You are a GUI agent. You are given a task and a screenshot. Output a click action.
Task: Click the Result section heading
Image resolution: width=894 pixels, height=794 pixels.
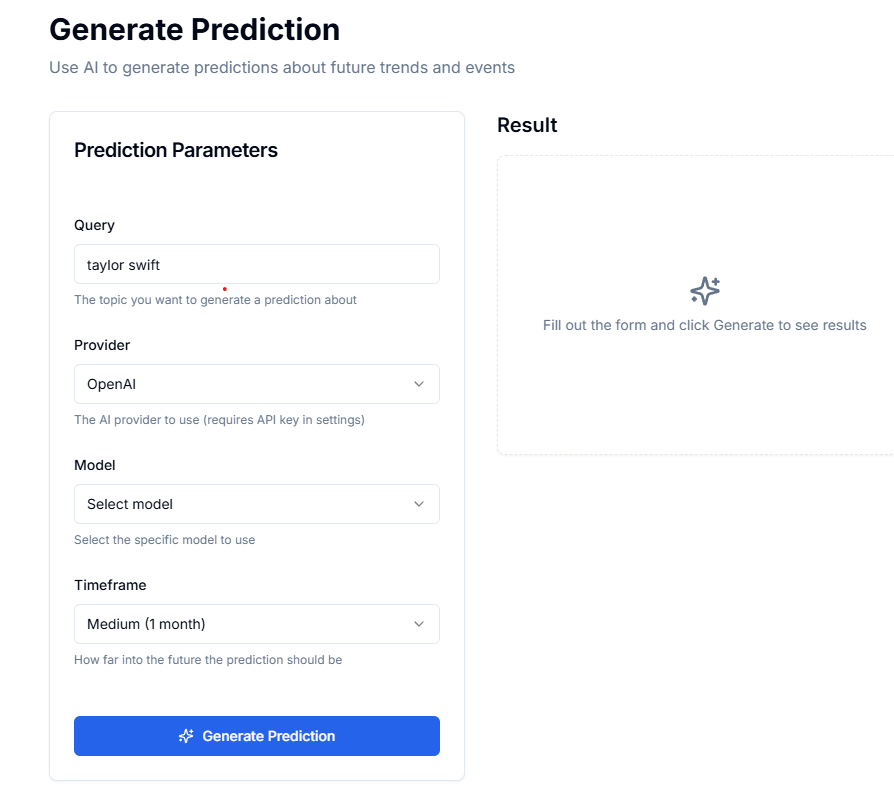coord(525,124)
